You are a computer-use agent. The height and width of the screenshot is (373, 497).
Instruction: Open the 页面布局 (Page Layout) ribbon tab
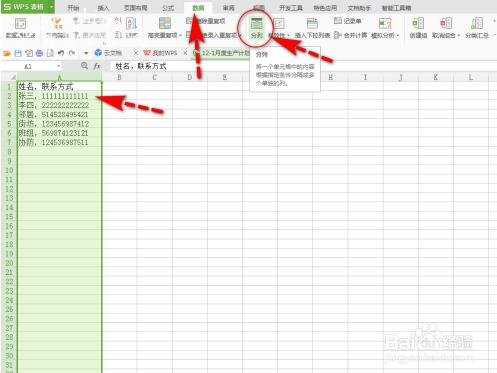point(135,8)
